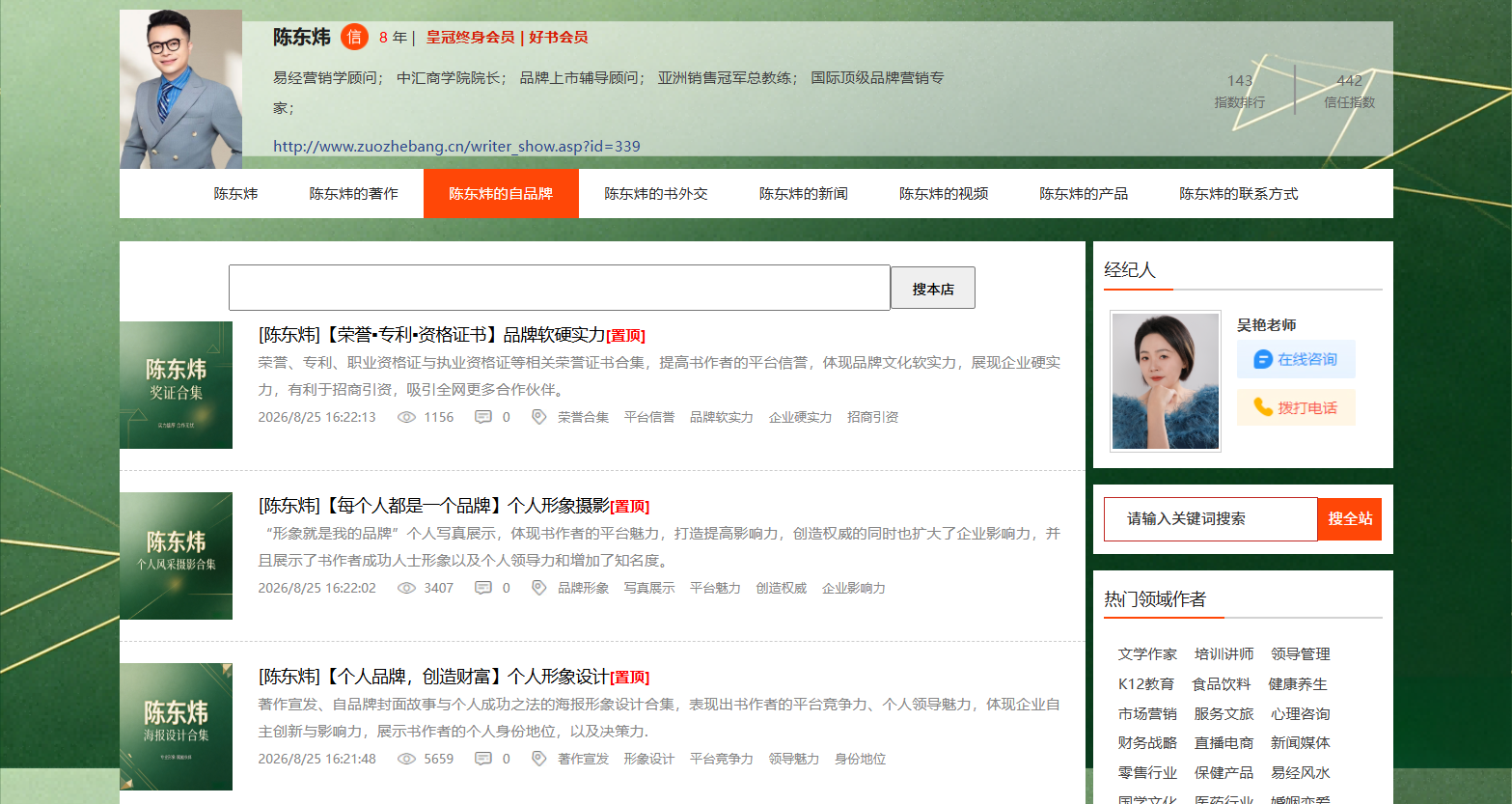The image size is (1512, 804).
Task: Click the 吴艳老师 agent name
Action: click(1267, 325)
